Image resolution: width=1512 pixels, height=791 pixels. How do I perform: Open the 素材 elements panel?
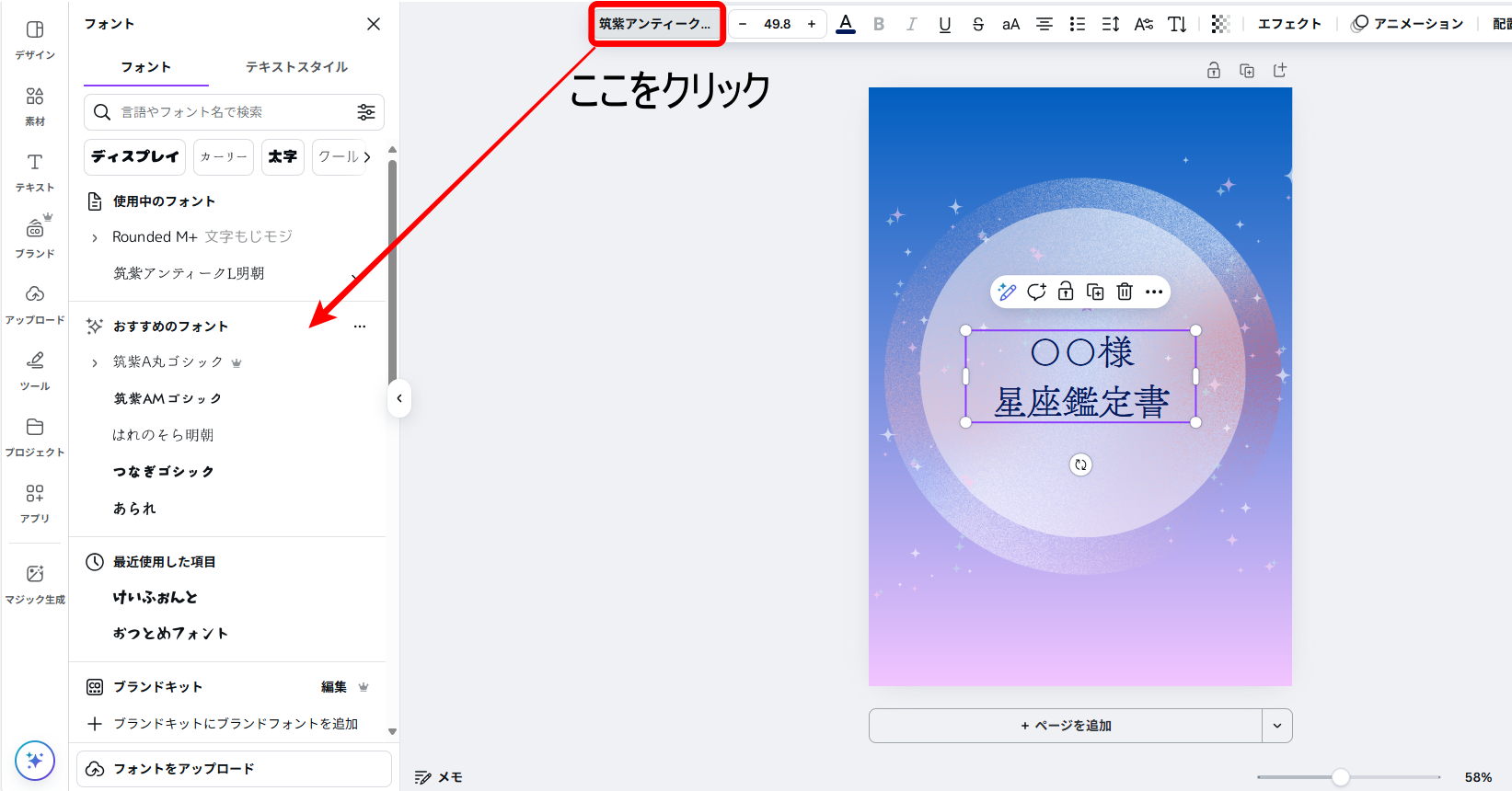pyautogui.click(x=35, y=107)
